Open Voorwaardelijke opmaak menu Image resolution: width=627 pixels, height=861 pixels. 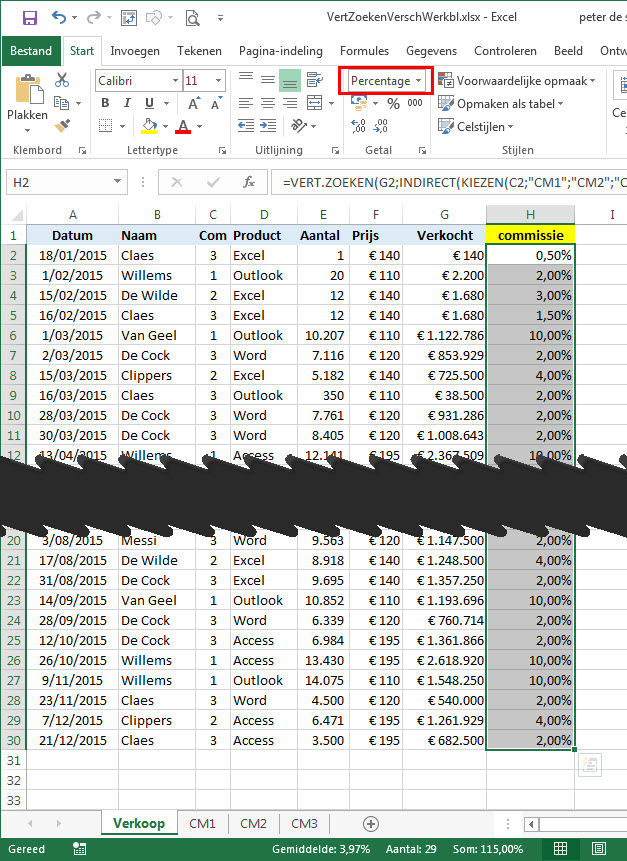pyautogui.click(x=517, y=81)
